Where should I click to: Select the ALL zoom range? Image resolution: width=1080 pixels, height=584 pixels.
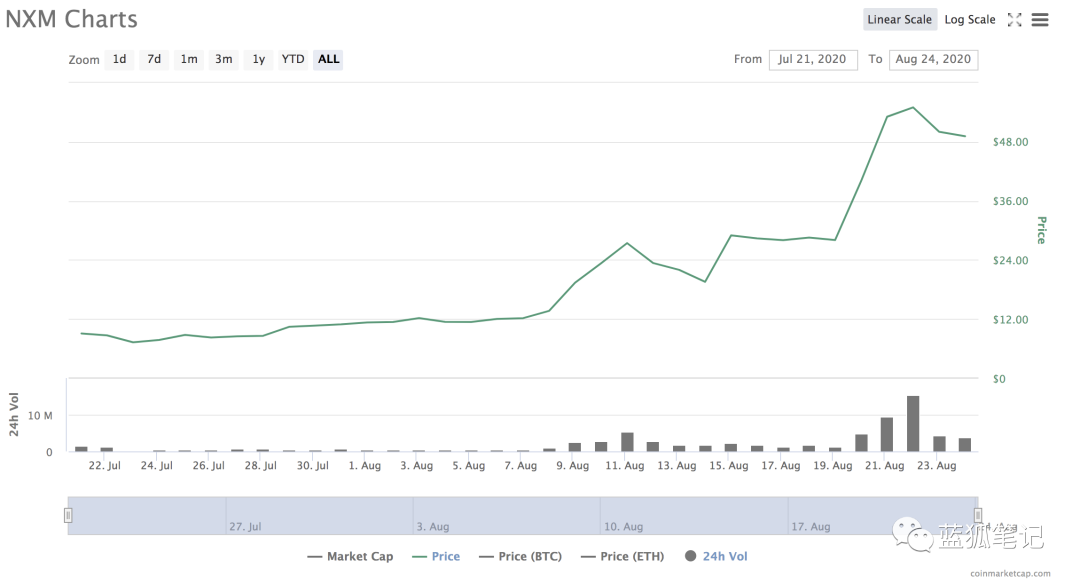(x=329, y=59)
